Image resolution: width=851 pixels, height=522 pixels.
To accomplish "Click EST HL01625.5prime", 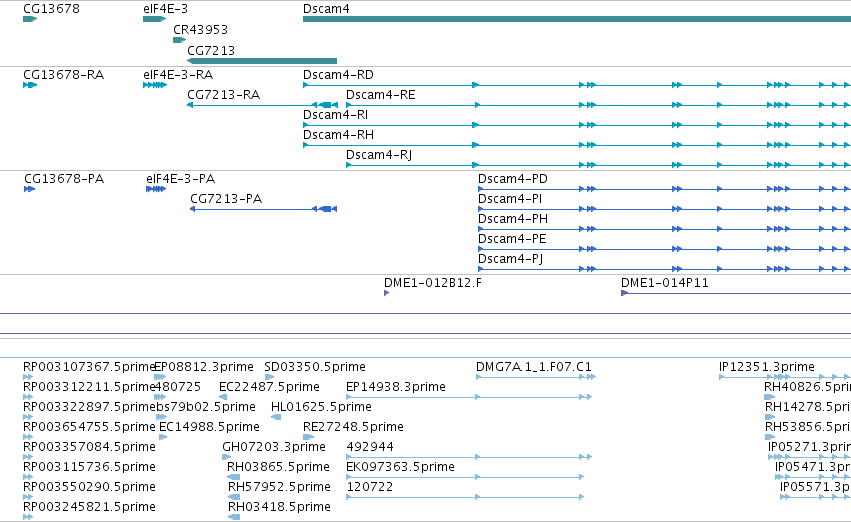I will (321, 408).
